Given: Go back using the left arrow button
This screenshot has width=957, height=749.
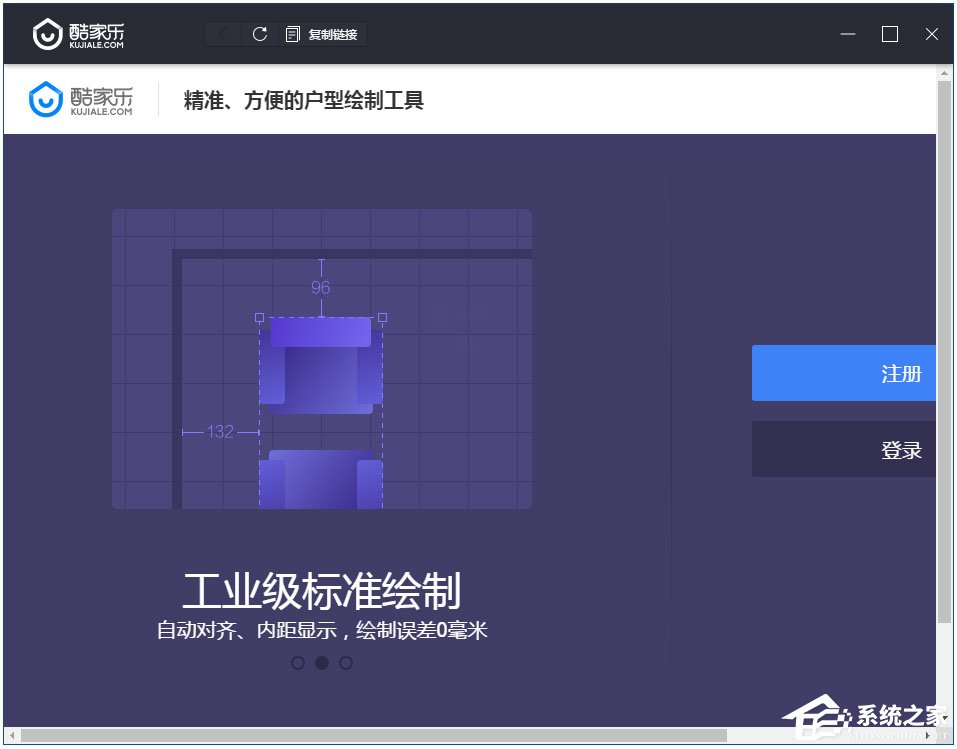Looking at the screenshot, I should 223,34.
